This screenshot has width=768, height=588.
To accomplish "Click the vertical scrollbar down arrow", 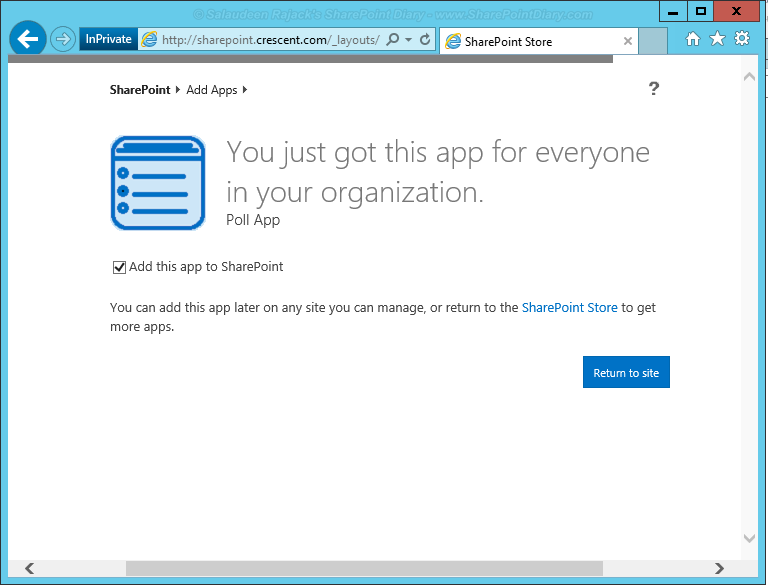I will (749, 539).
